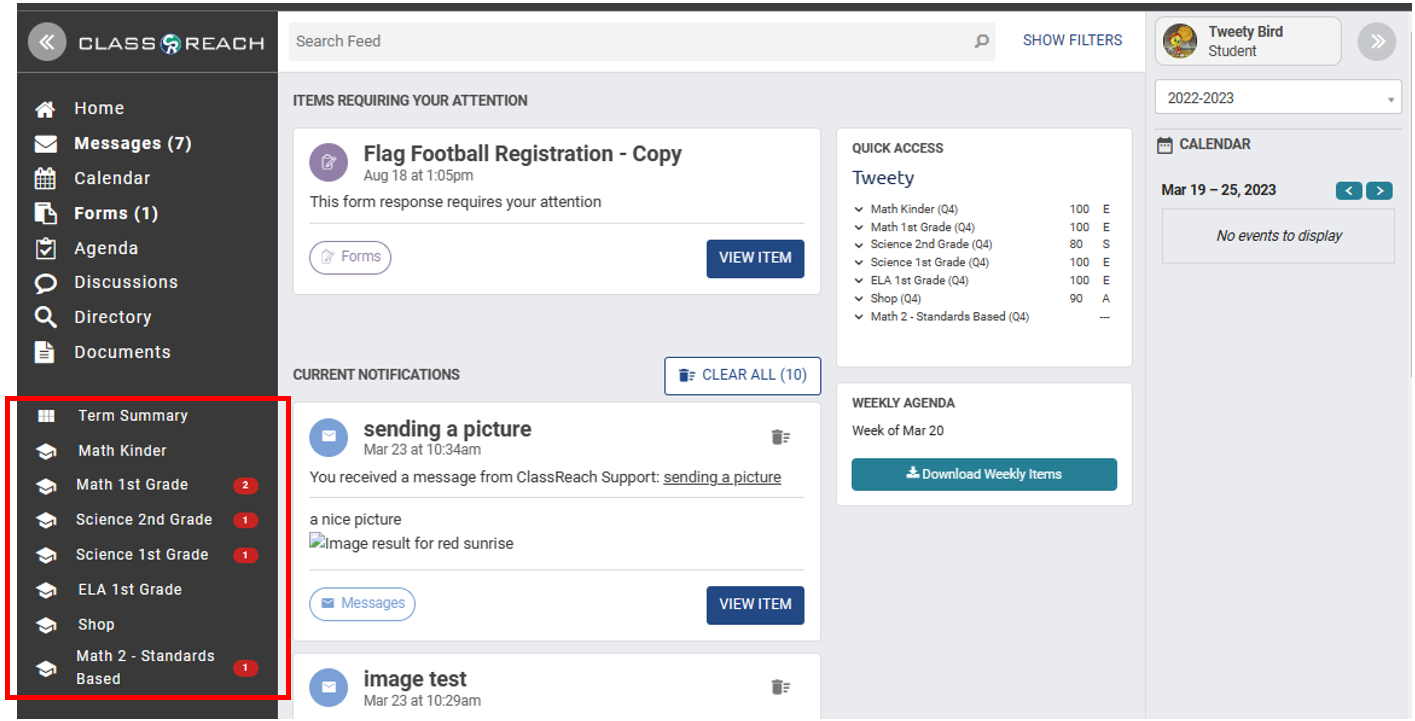Click inside the Search Feed input field
The image size is (1415, 721).
[x=600, y=41]
